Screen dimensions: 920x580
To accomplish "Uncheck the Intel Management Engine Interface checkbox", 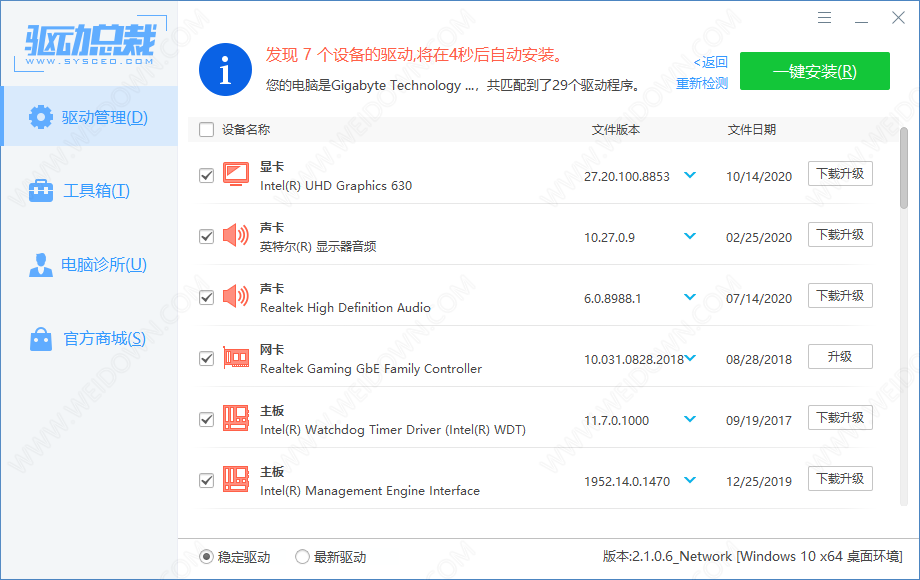I will pos(207,480).
